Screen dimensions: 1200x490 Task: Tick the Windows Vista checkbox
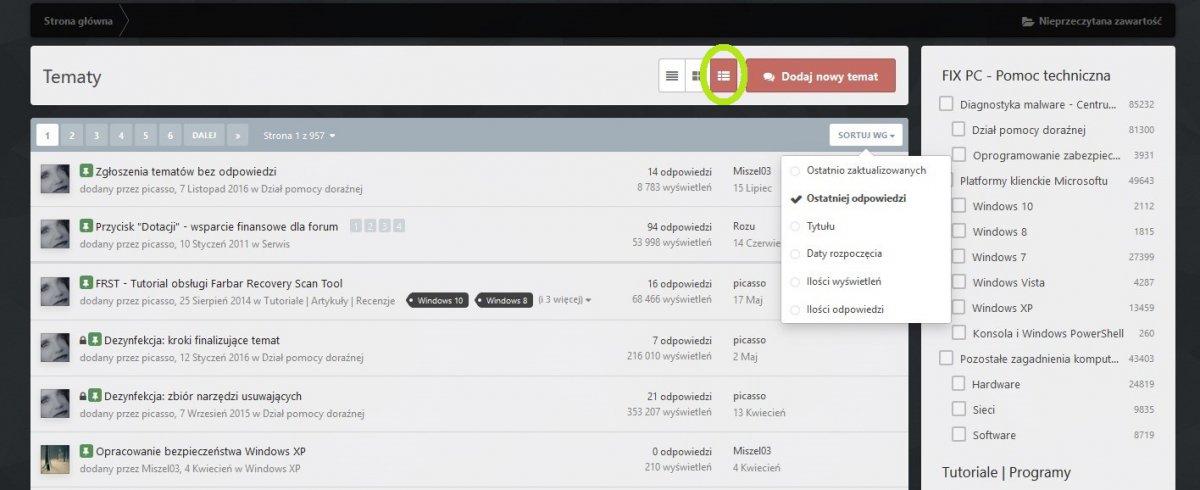click(958, 282)
